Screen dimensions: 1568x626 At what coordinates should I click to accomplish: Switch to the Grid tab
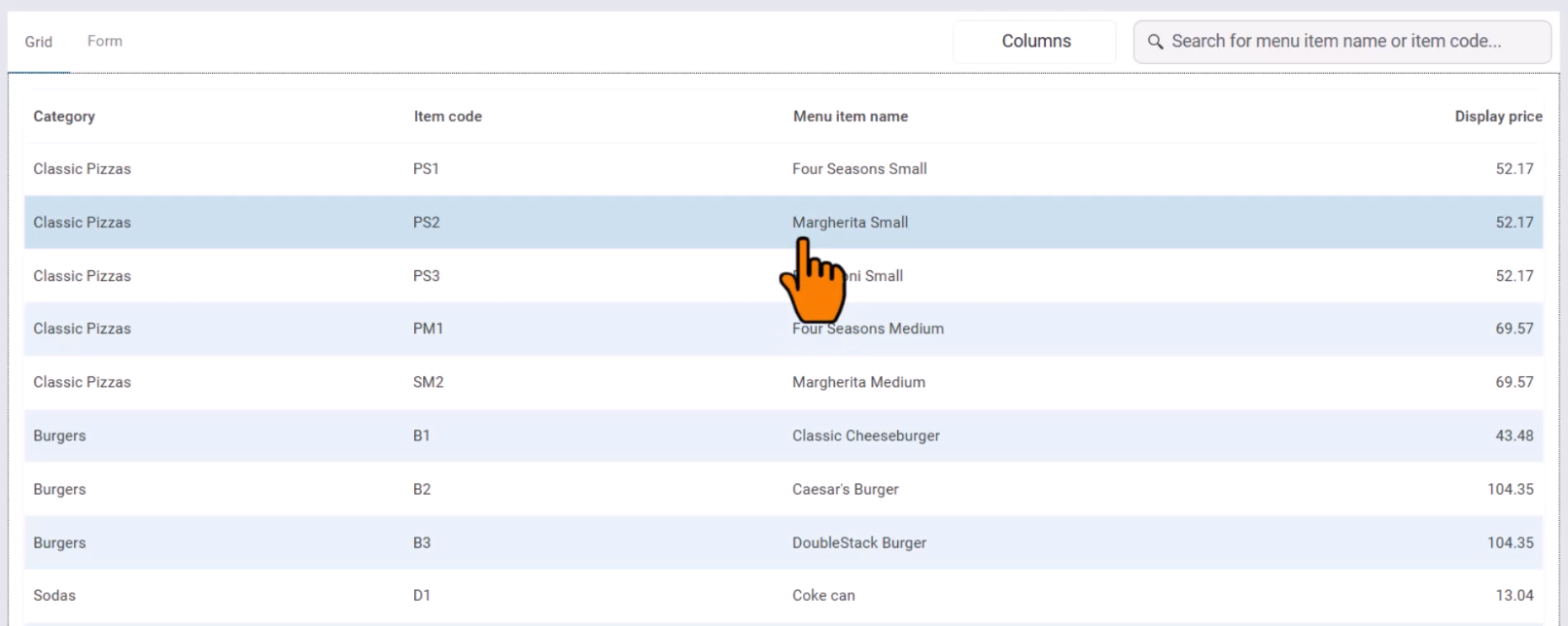click(39, 42)
